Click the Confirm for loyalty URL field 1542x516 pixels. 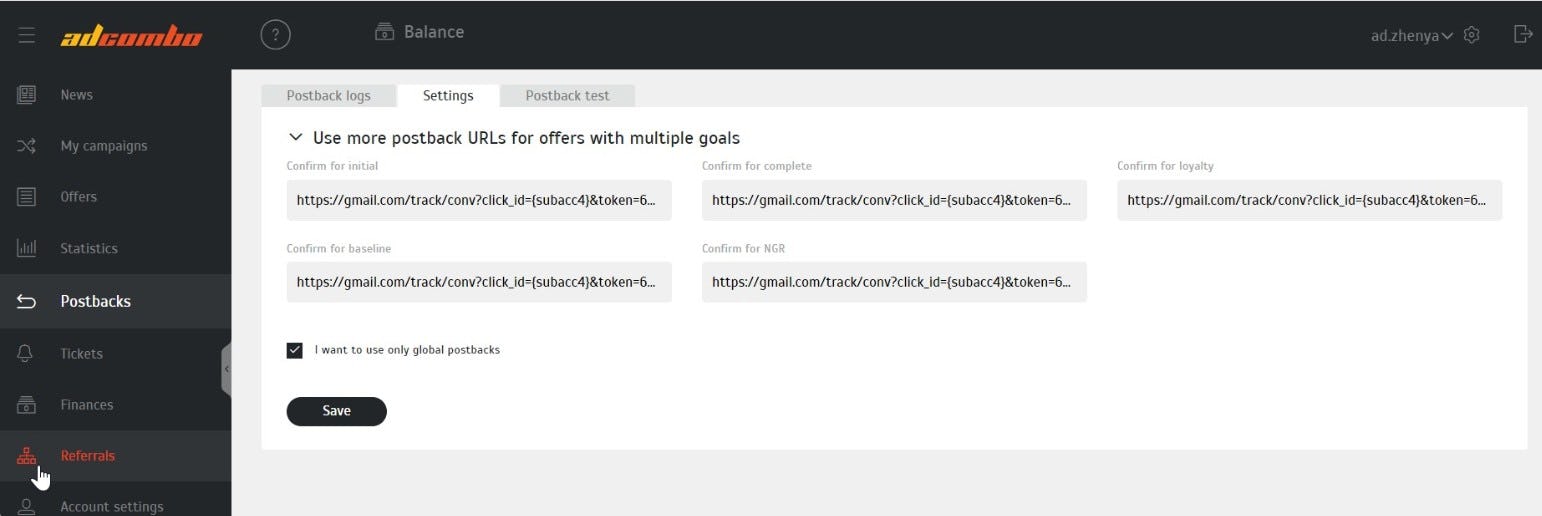(1309, 200)
